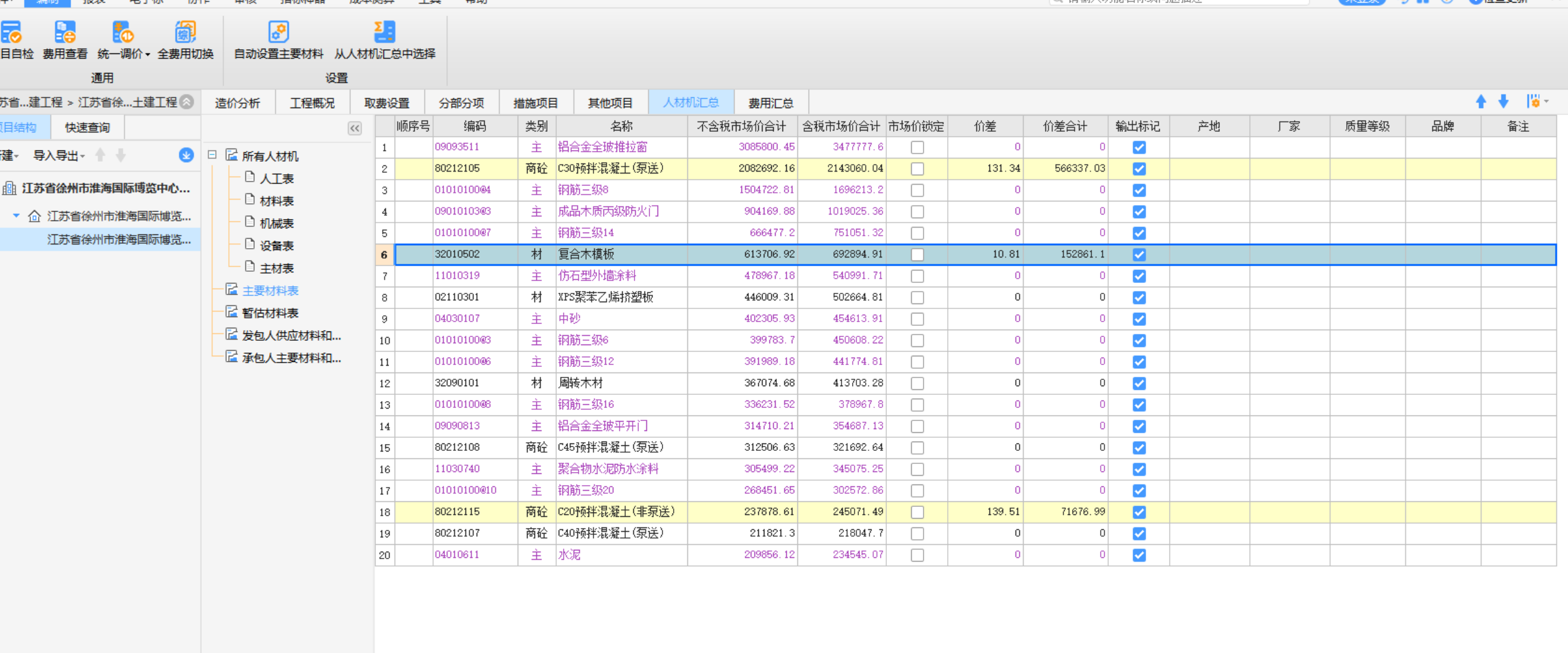
Task: Uncheck 输出标记 for 水泥 row
Action: [1139, 555]
